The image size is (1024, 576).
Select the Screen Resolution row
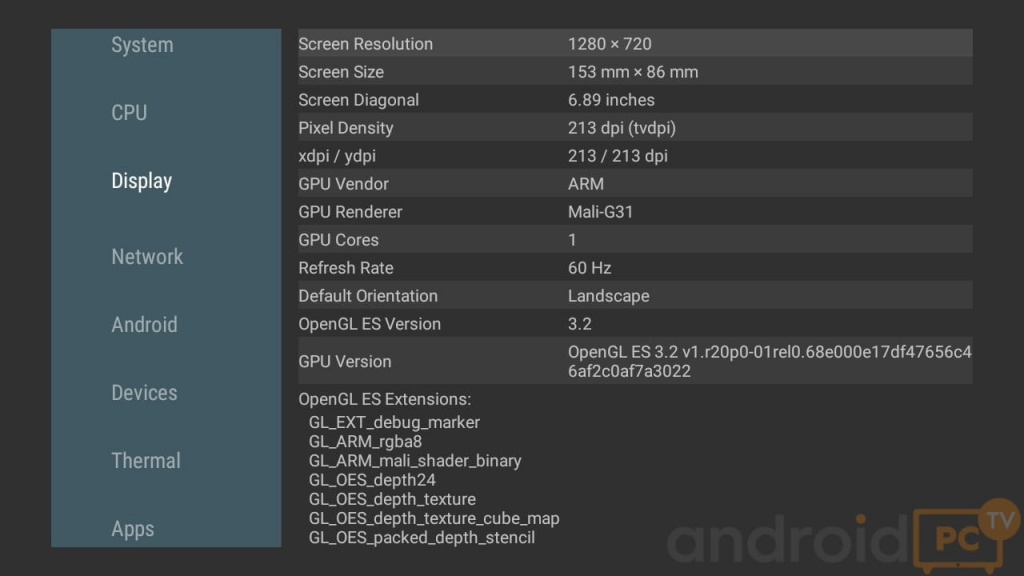click(x=634, y=44)
